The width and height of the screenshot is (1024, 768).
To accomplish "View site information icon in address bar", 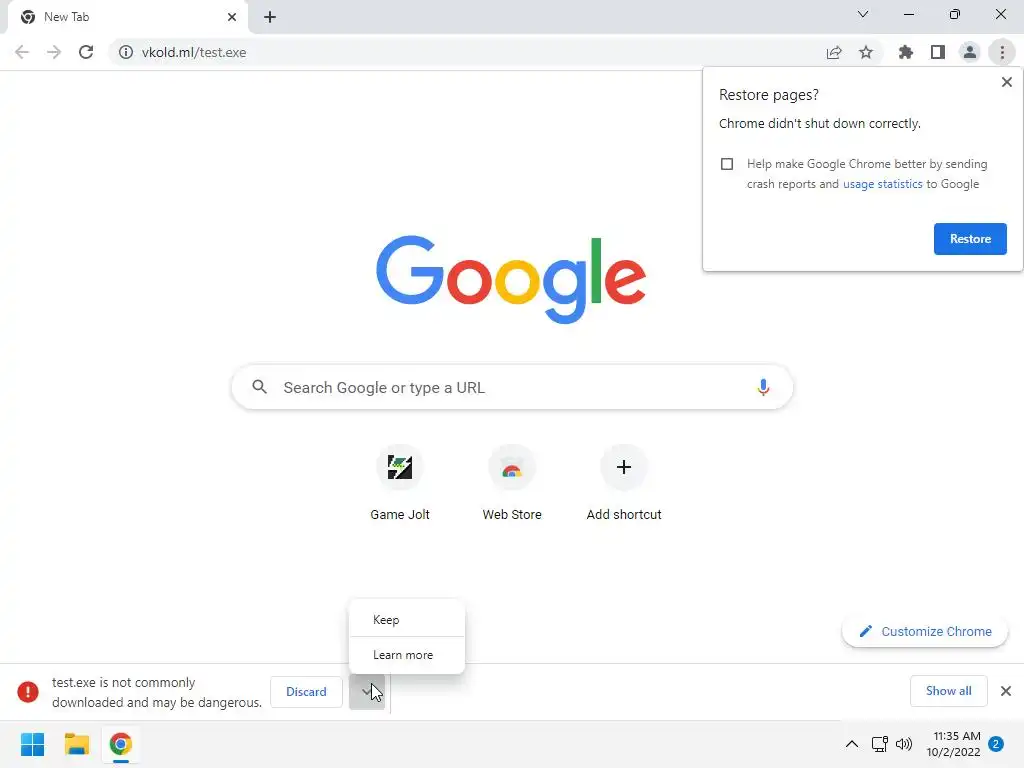I will point(126,52).
